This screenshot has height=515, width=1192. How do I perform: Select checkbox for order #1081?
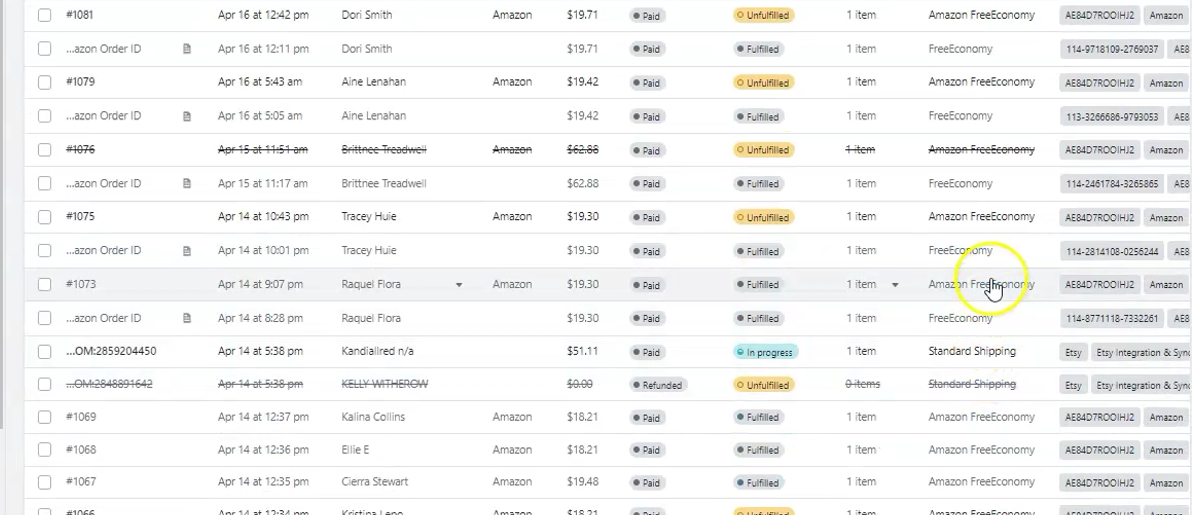(x=45, y=14)
